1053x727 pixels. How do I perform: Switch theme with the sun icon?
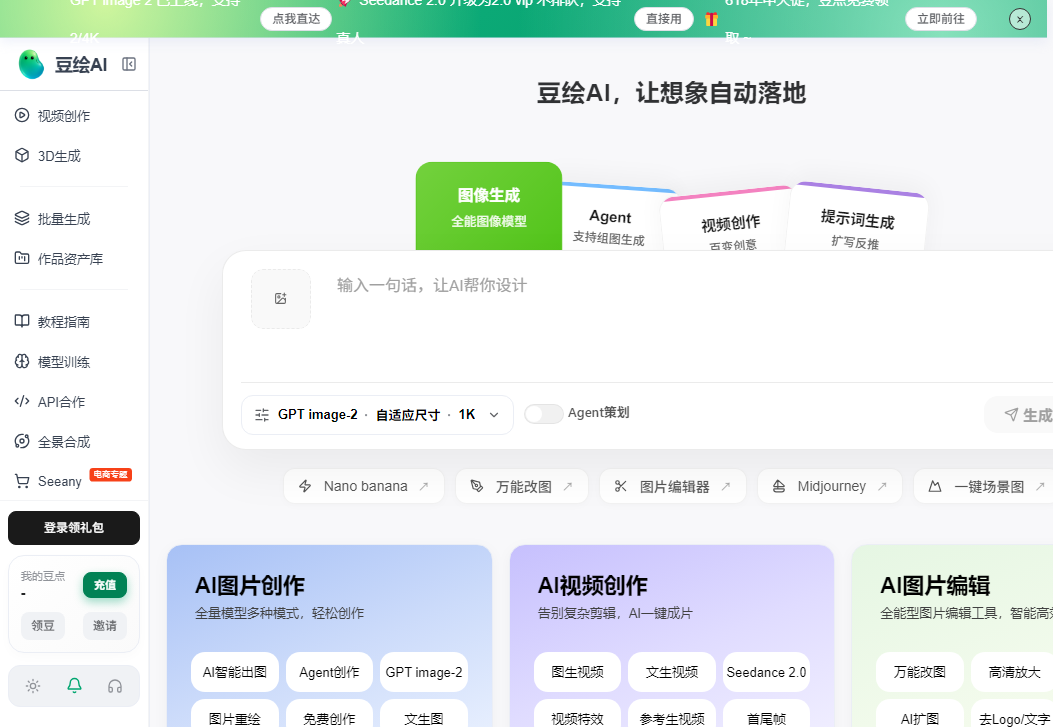coord(33,686)
